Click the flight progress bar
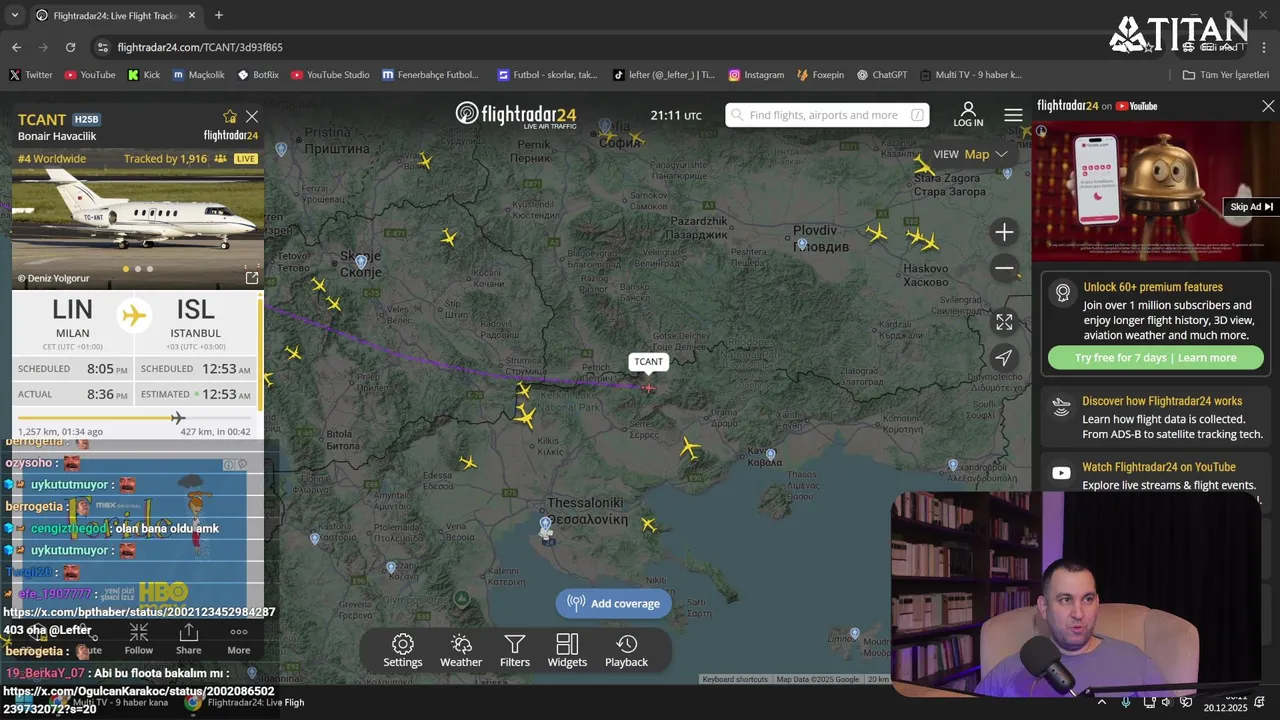The height and width of the screenshot is (720, 1280). point(134,418)
